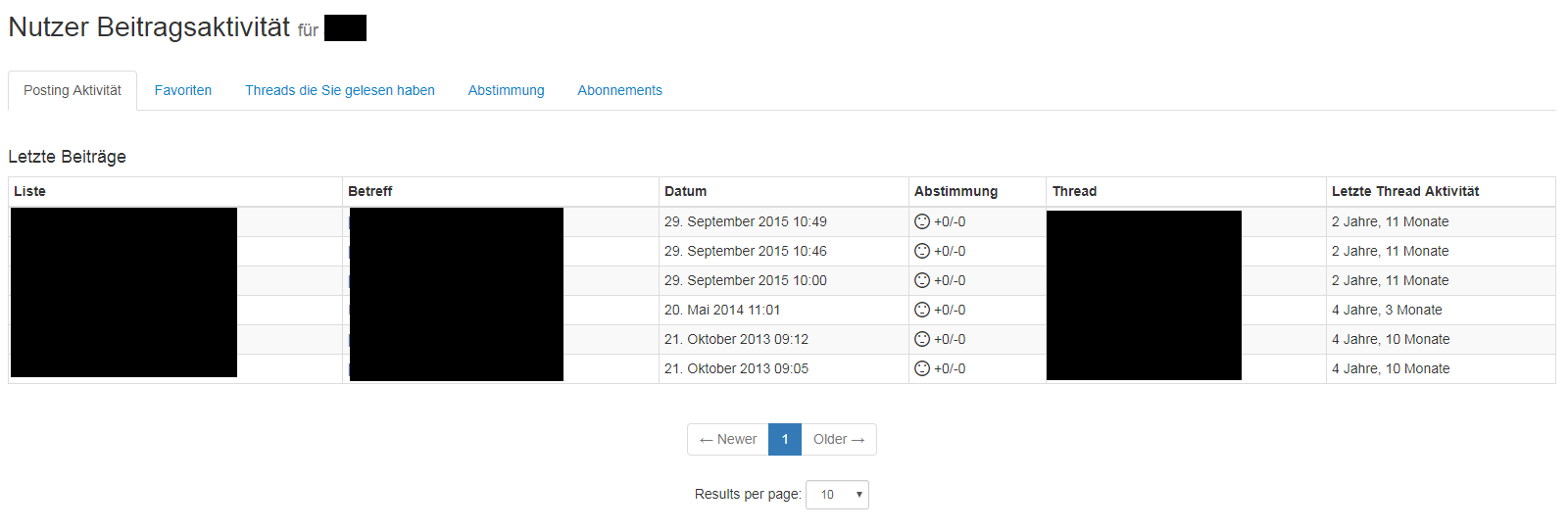Select the Abstimmung tab

[506, 90]
